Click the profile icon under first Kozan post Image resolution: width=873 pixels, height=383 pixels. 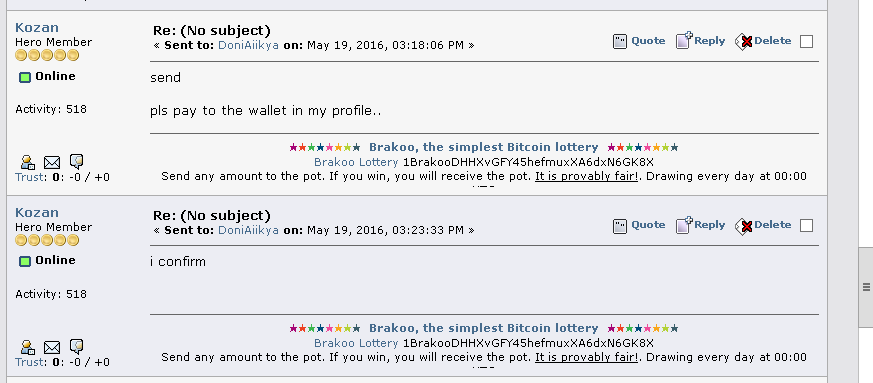point(28,162)
